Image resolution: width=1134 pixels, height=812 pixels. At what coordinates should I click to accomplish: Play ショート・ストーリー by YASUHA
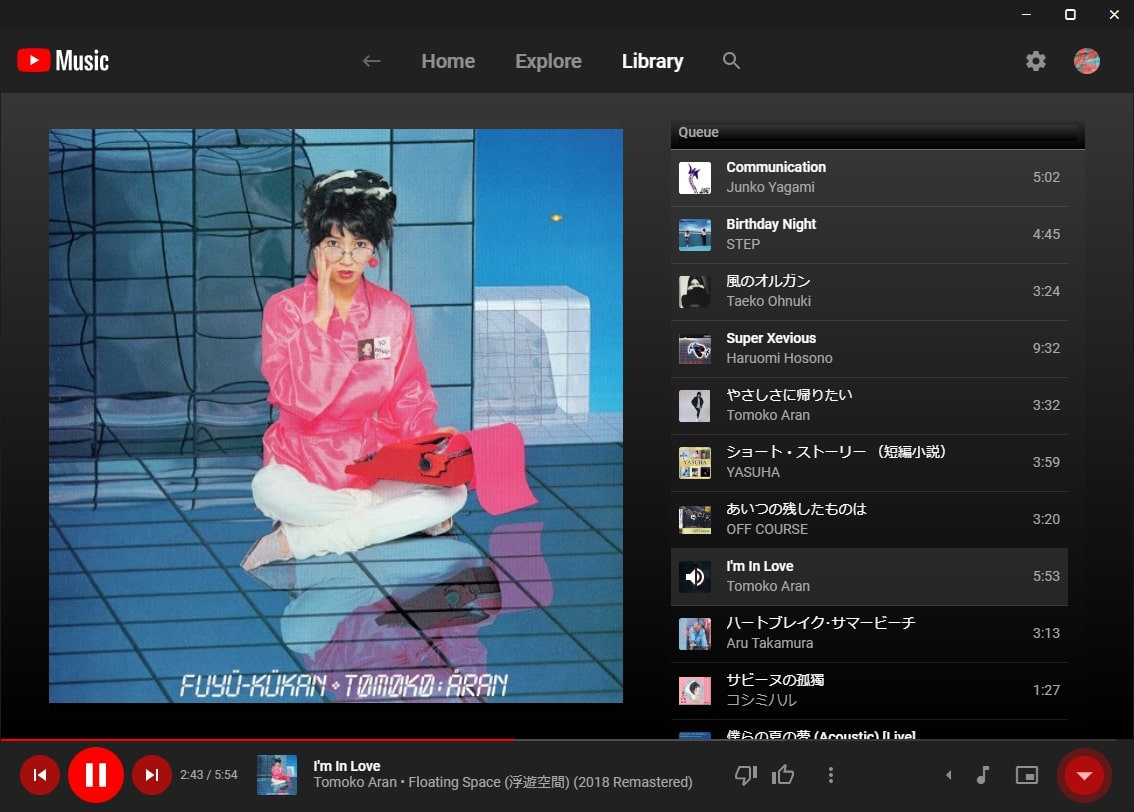(x=869, y=463)
